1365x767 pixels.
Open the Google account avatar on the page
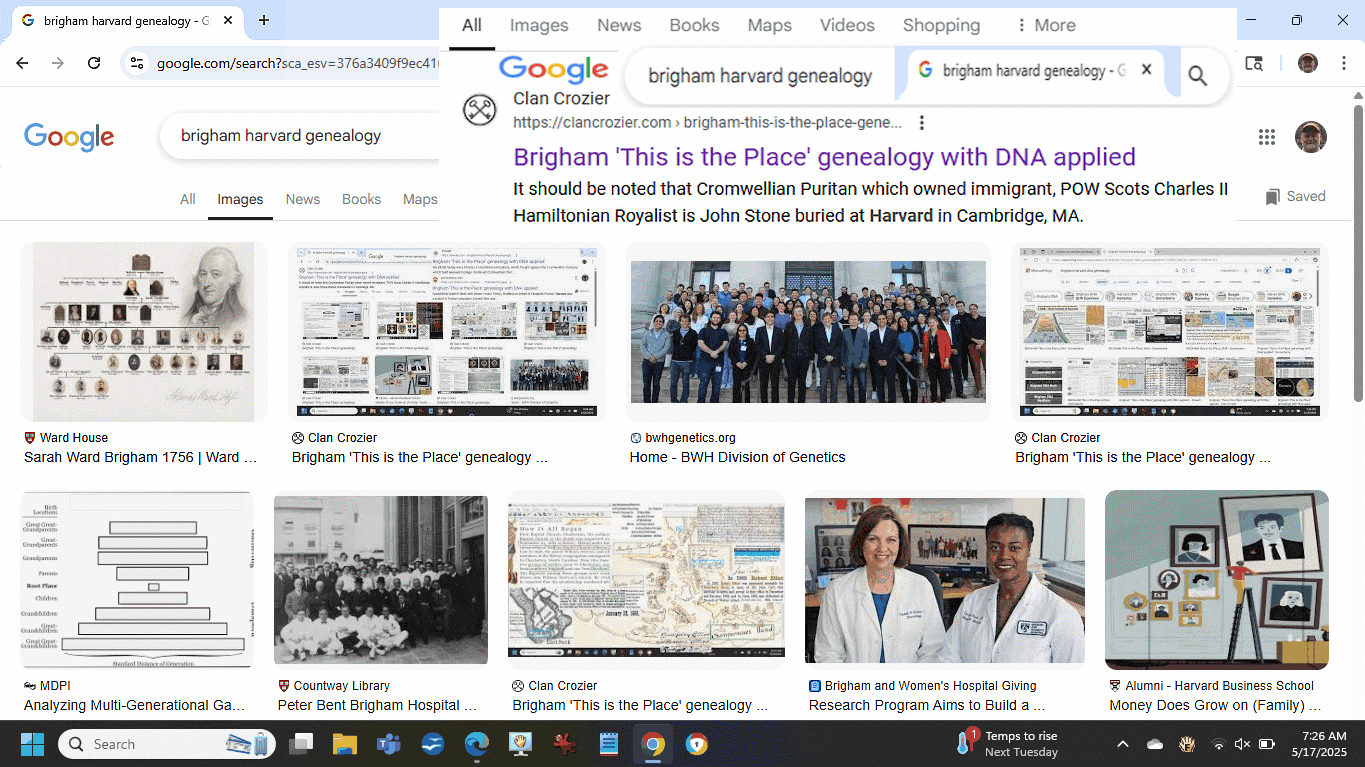coord(1311,137)
